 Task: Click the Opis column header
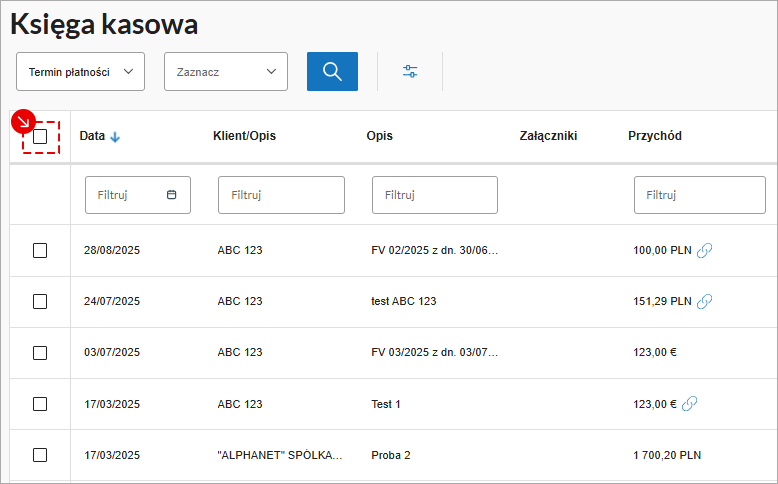(380, 136)
